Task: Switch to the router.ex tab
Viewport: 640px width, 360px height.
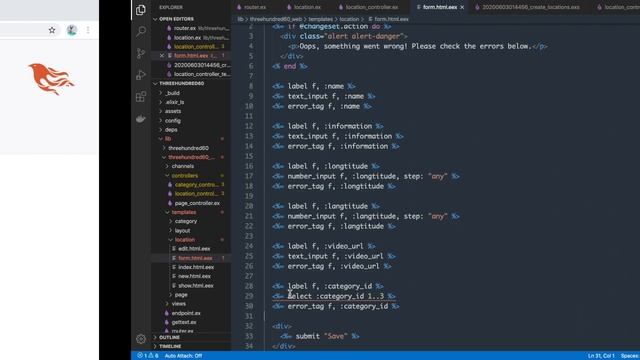Action: tap(251, 7)
